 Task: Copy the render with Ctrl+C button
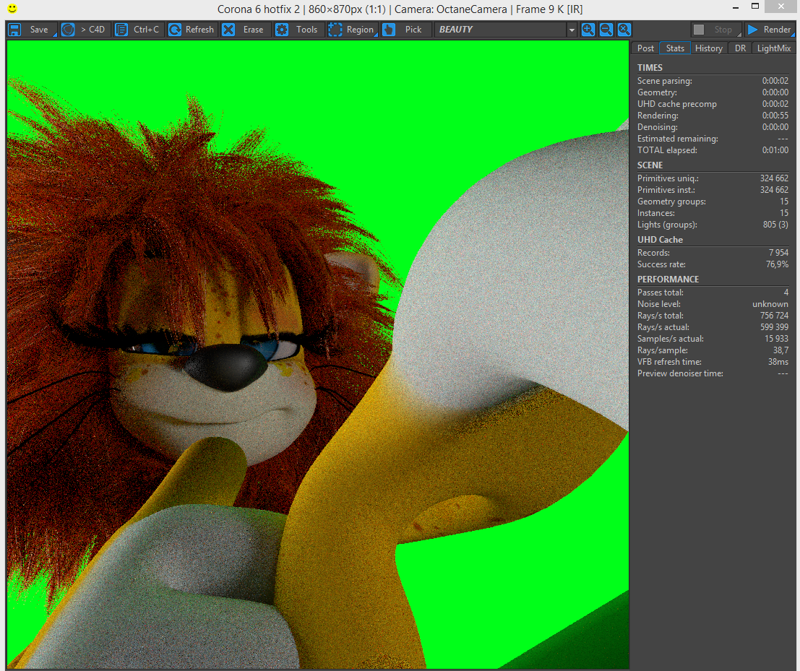click(138, 30)
